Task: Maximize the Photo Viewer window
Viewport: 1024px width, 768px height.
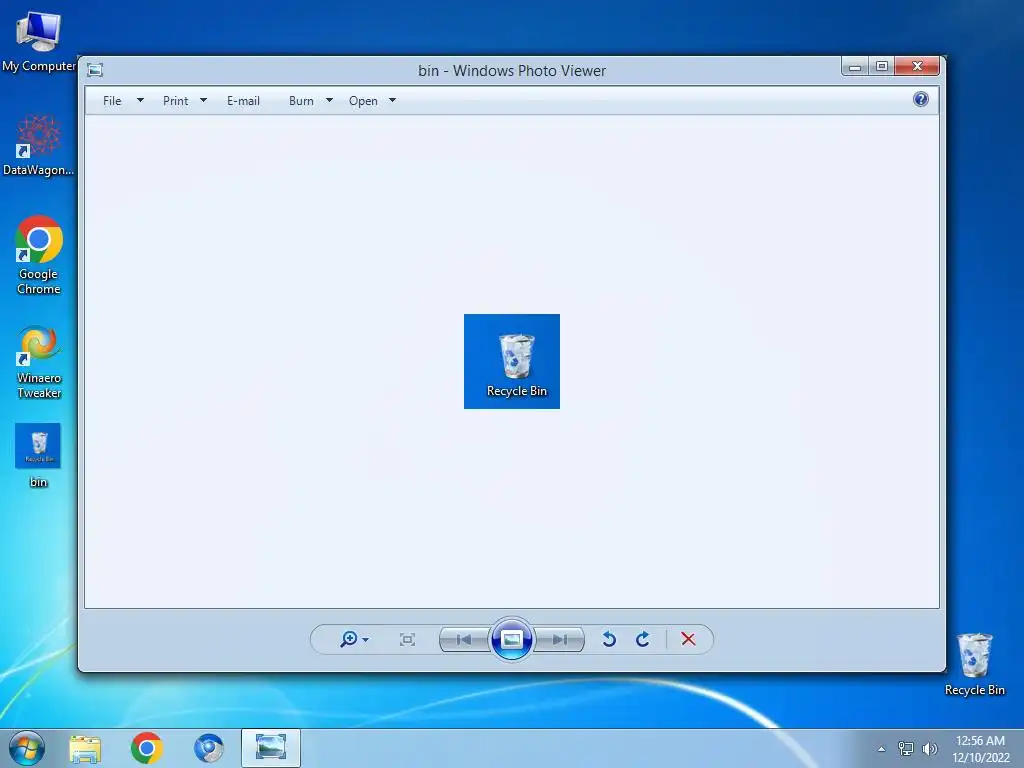Action: click(x=882, y=67)
